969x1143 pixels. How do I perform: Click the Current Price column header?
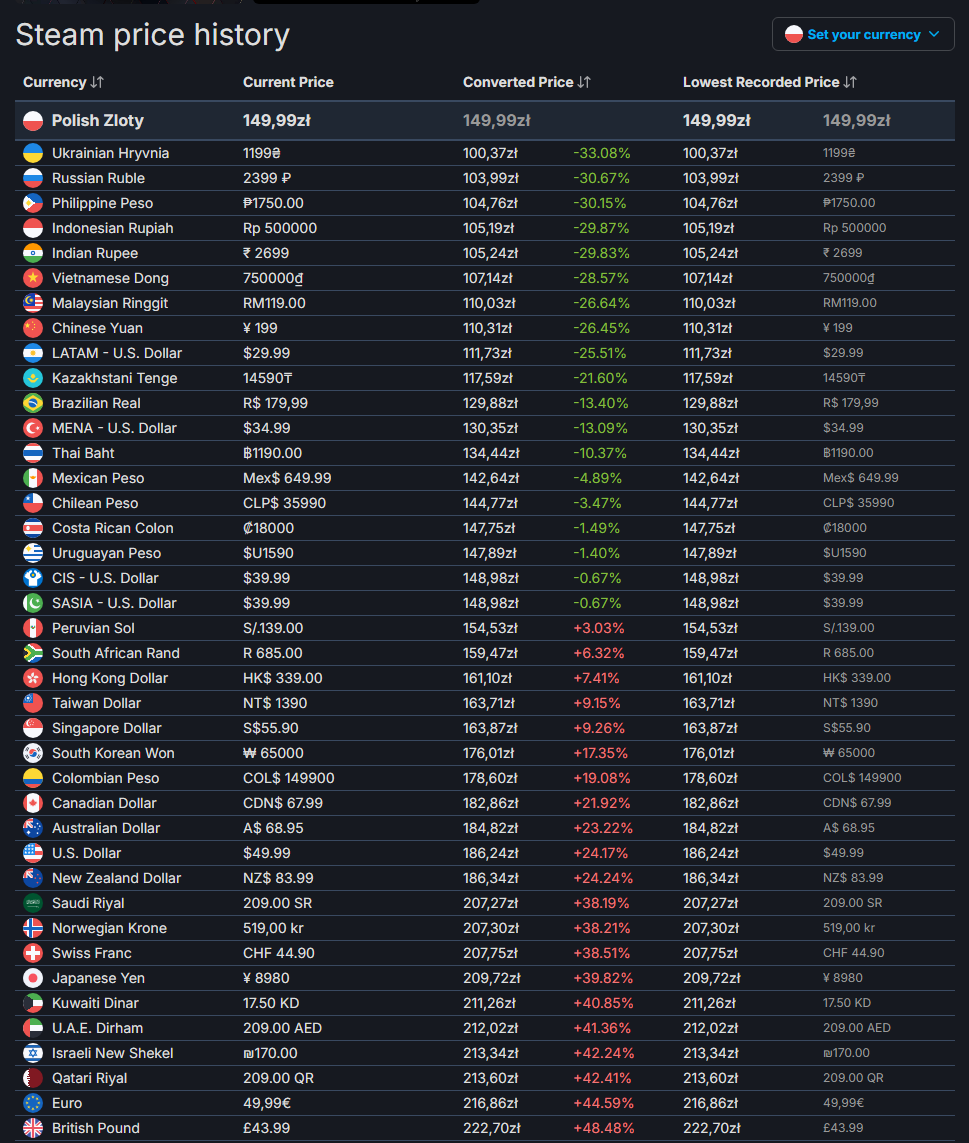click(288, 82)
